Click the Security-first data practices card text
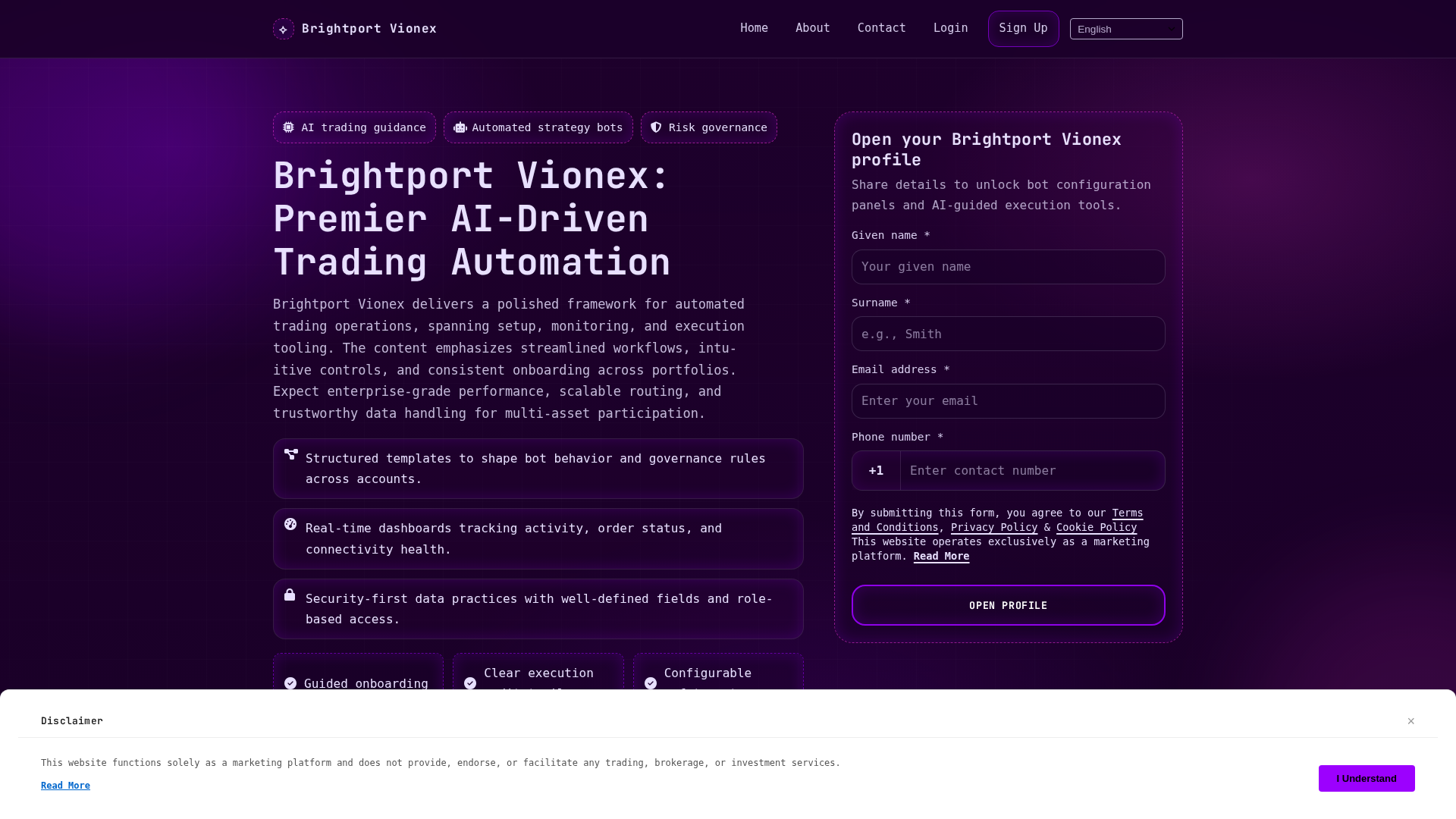Screen dimensions: 1456x819 539,609
